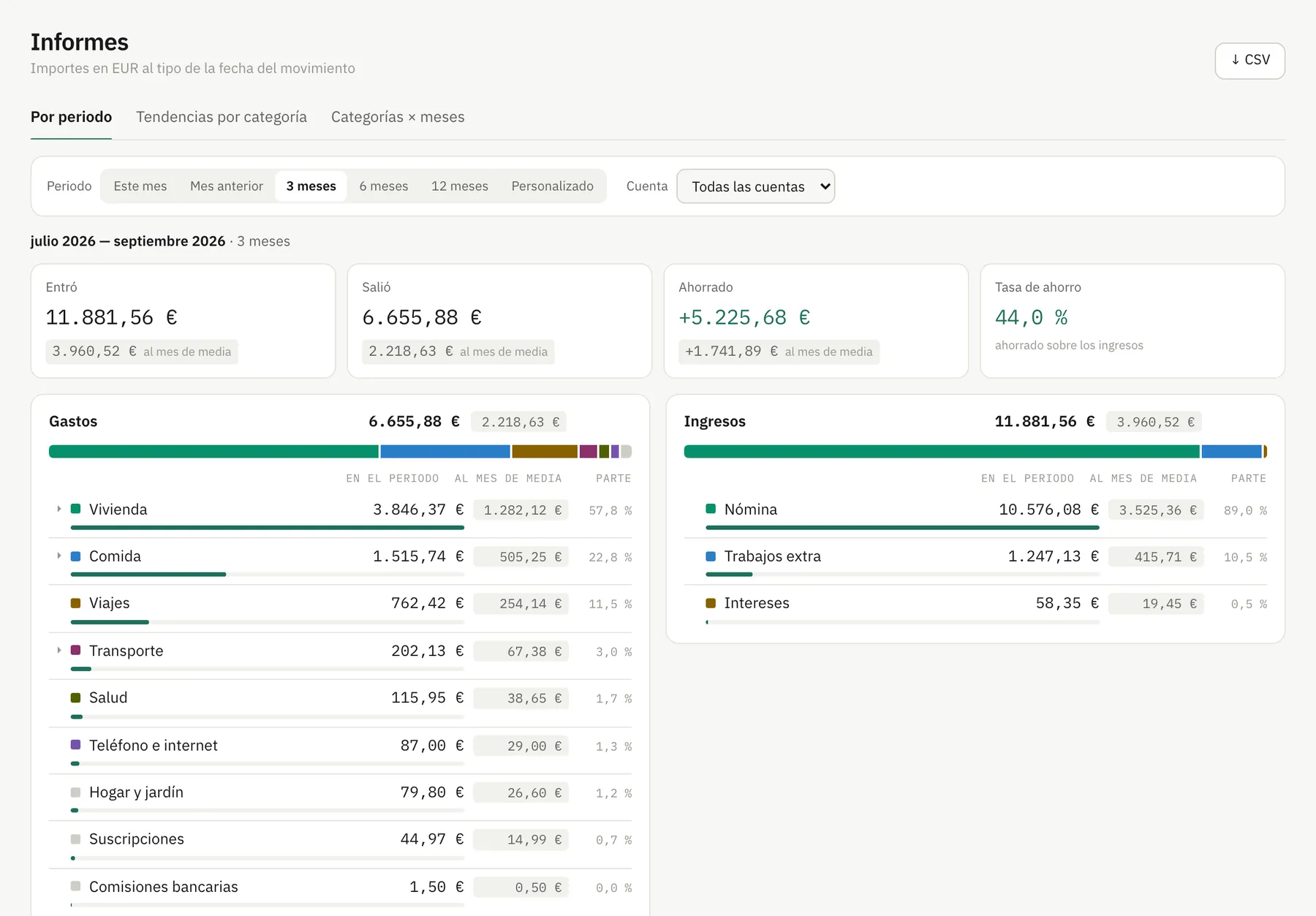
Task: Click the gray Hogar y jardín square
Action: pos(75,792)
